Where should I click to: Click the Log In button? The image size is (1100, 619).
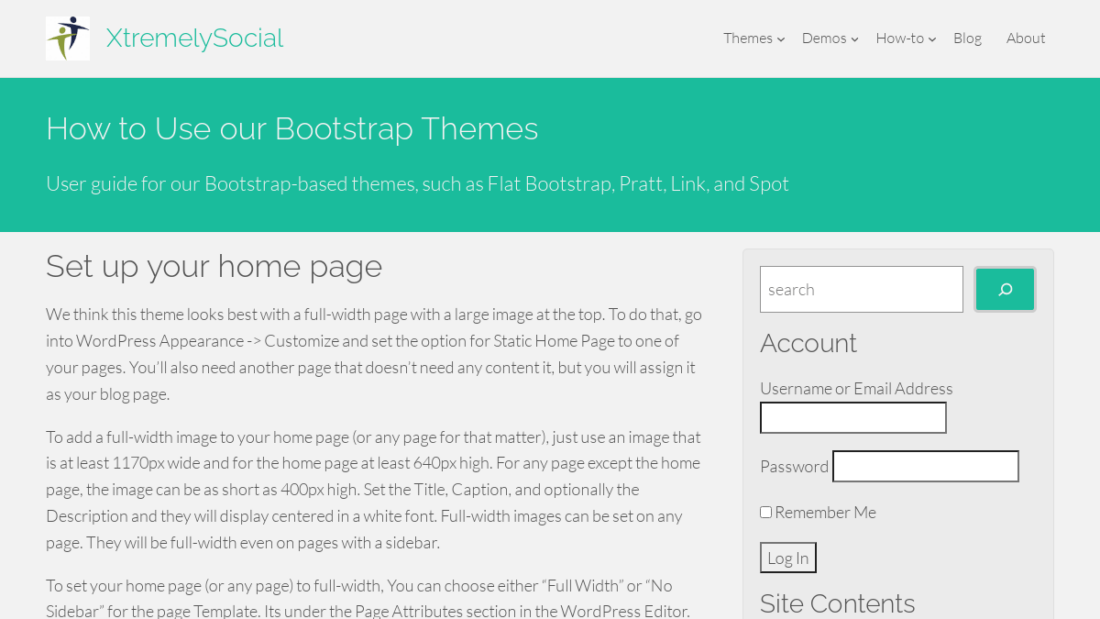(x=788, y=558)
